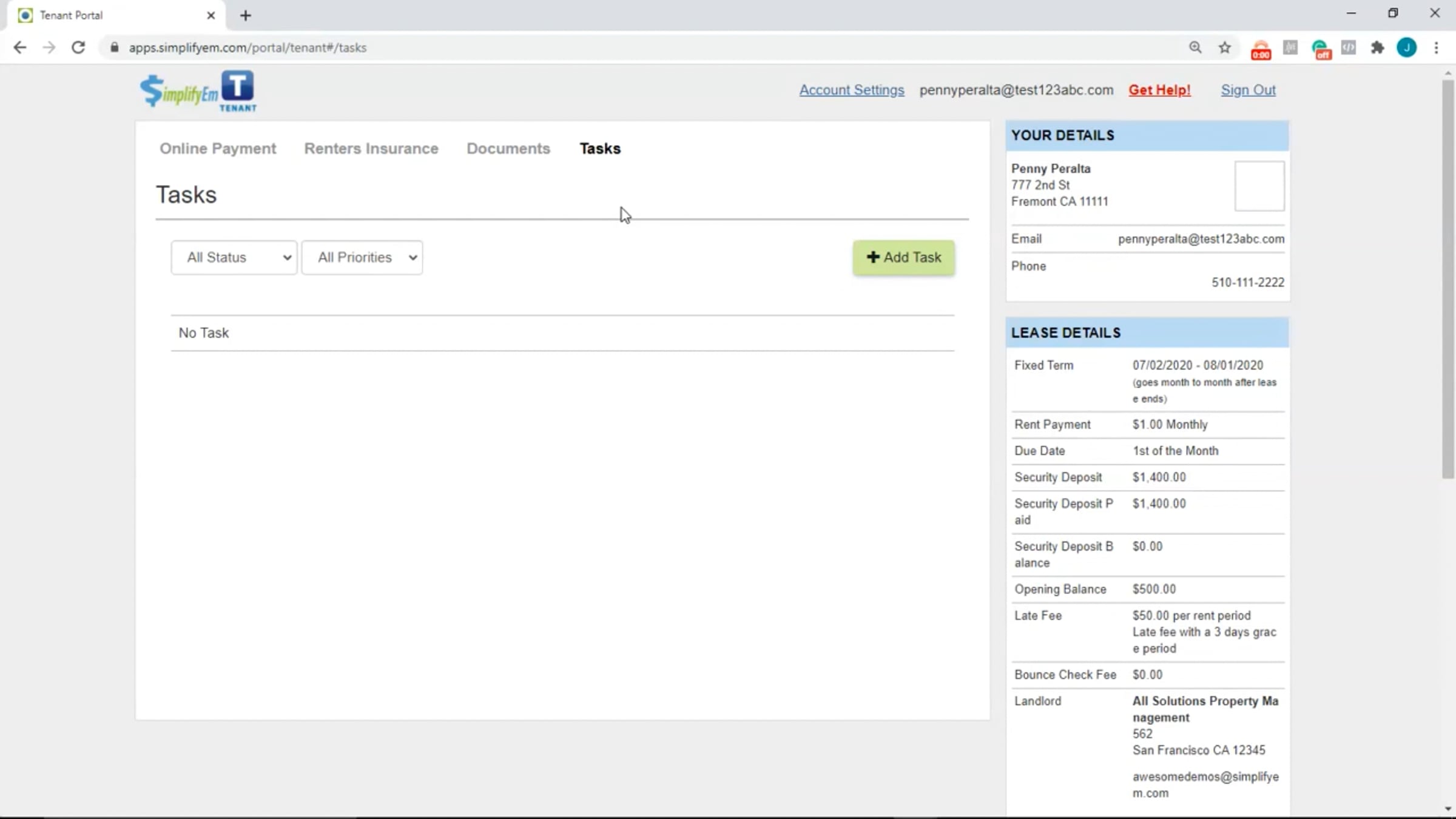The image size is (1456, 819).
Task: Open a new browser tab with plus
Action: pyautogui.click(x=245, y=16)
